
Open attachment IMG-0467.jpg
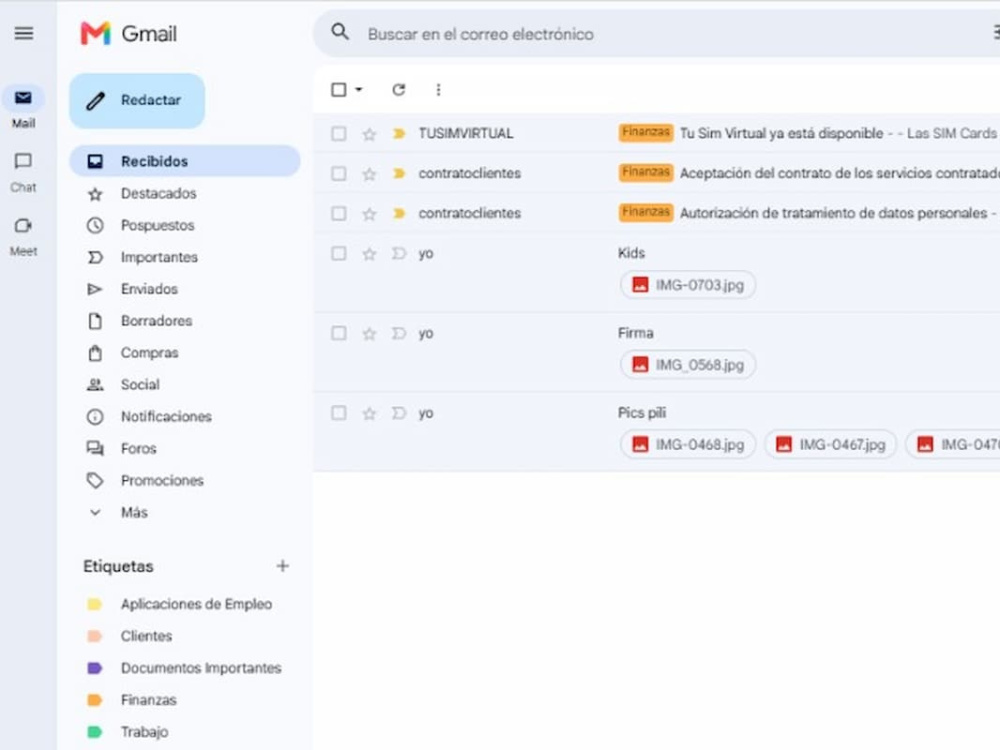(830, 445)
